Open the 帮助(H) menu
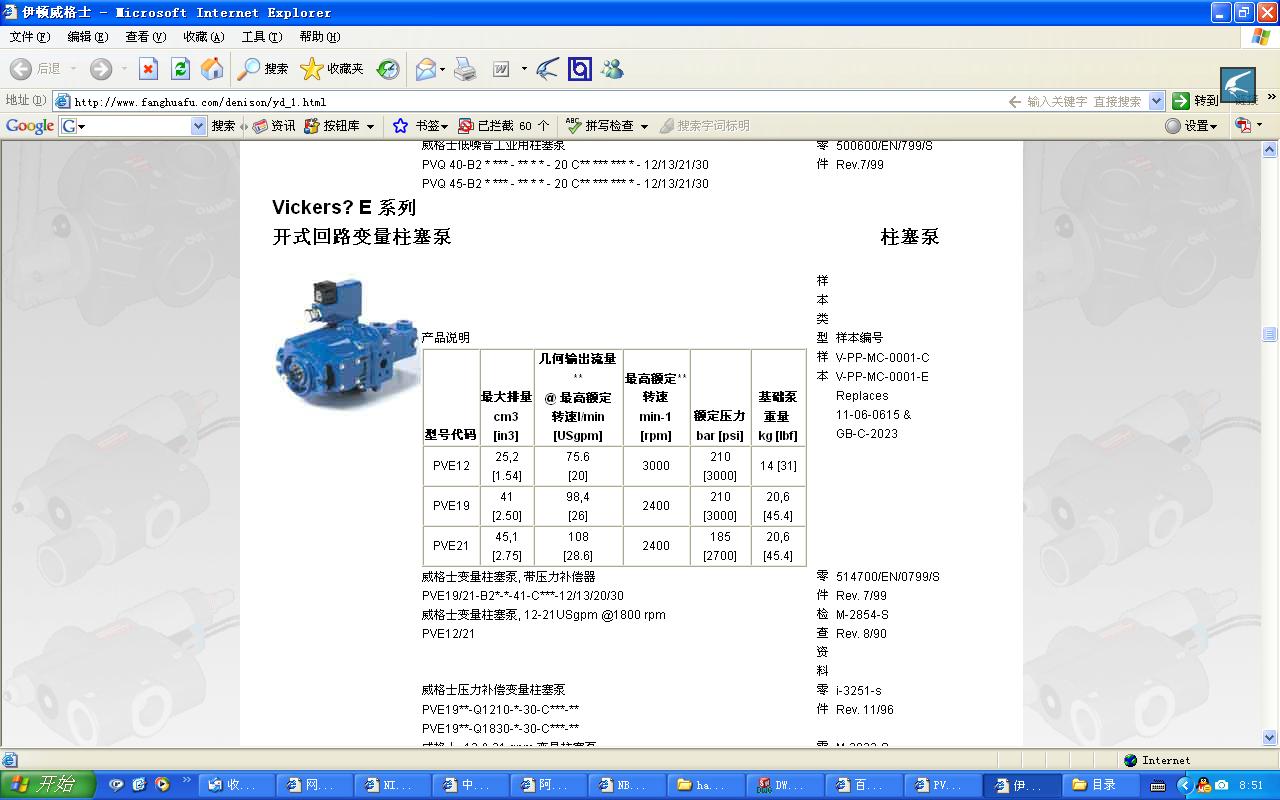This screenshot has height=800, width=1280. coord(320,37)
